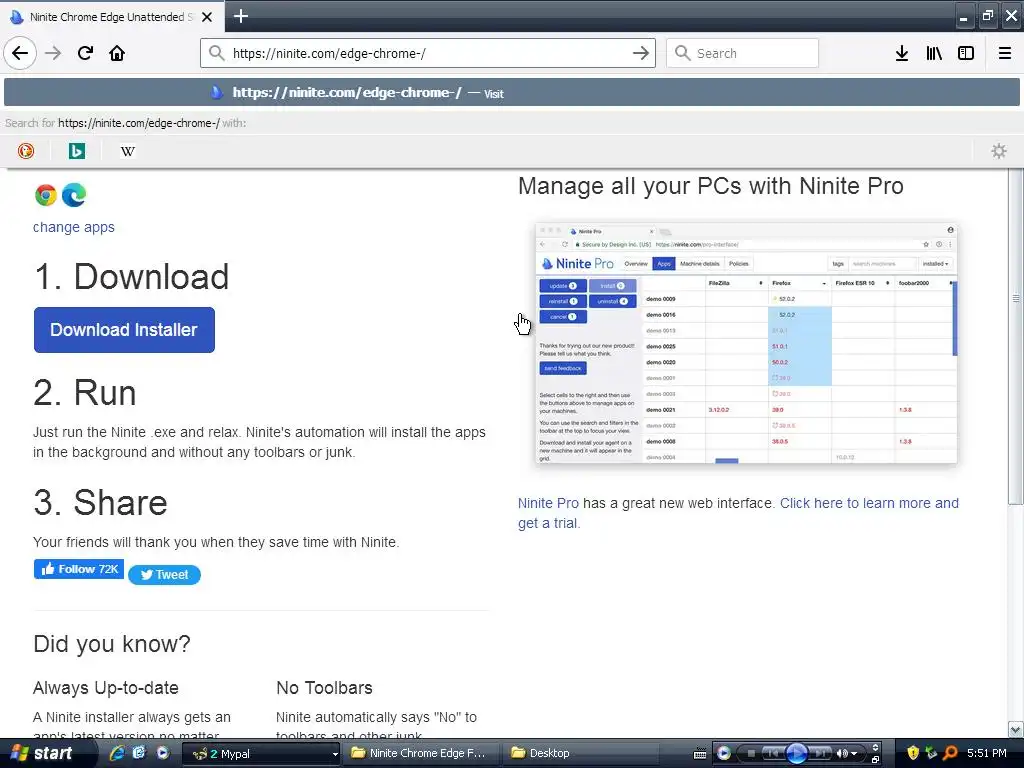Open the Ninite Pro link

click(x=548, y=503)
